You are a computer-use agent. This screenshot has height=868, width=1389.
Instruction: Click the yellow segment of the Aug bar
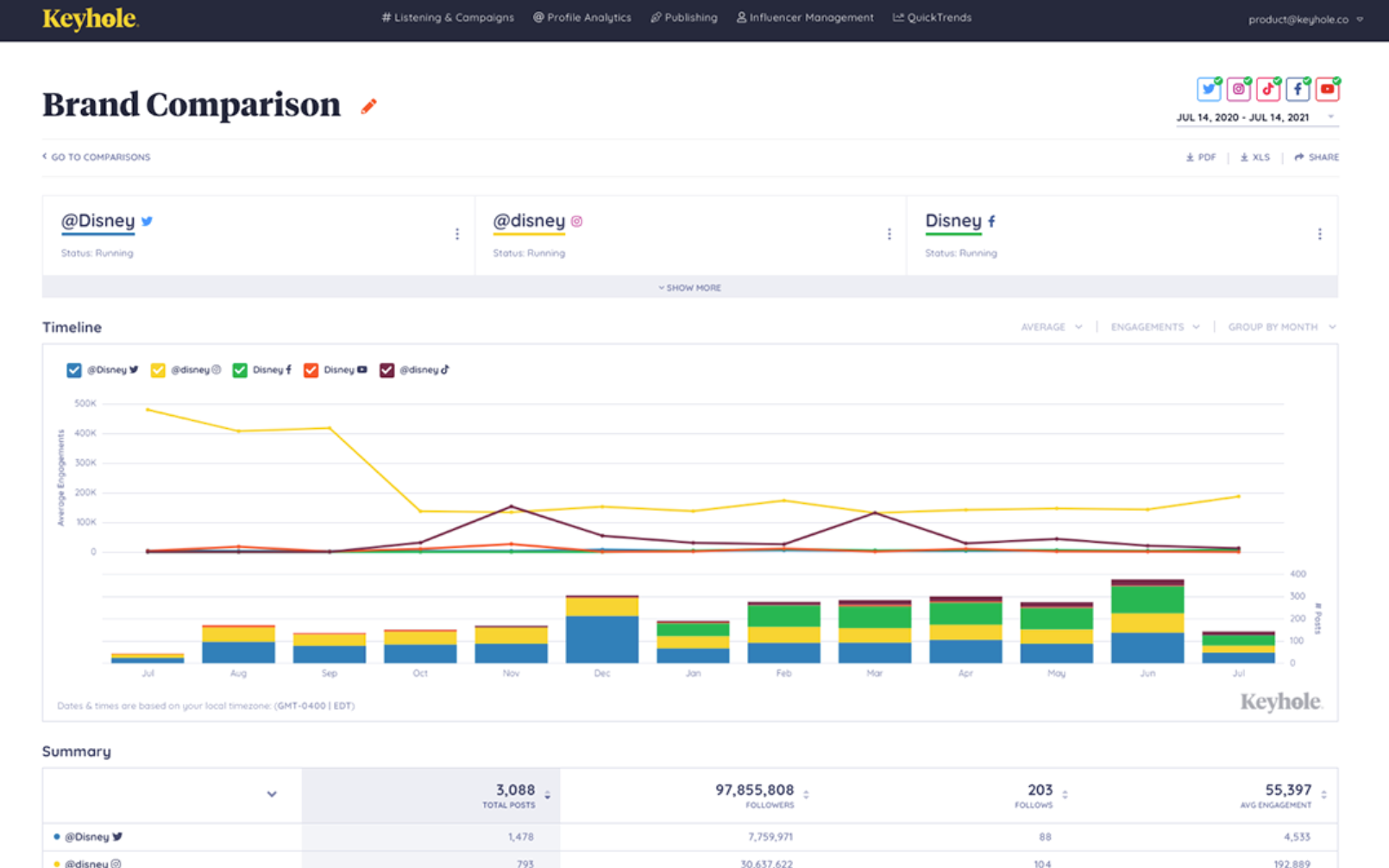point(238,634)
